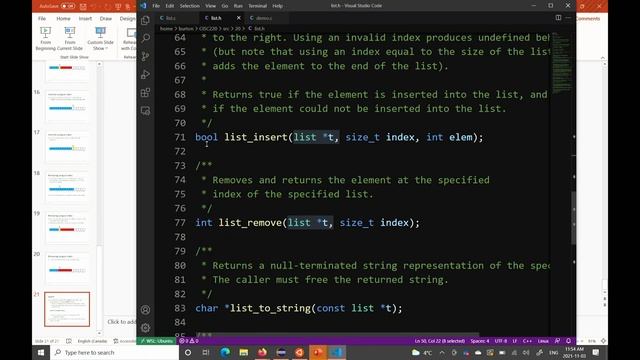Viewport: 640px width, 360px height.
Task: Open the VS Code View menu
Action: [210, 6]
